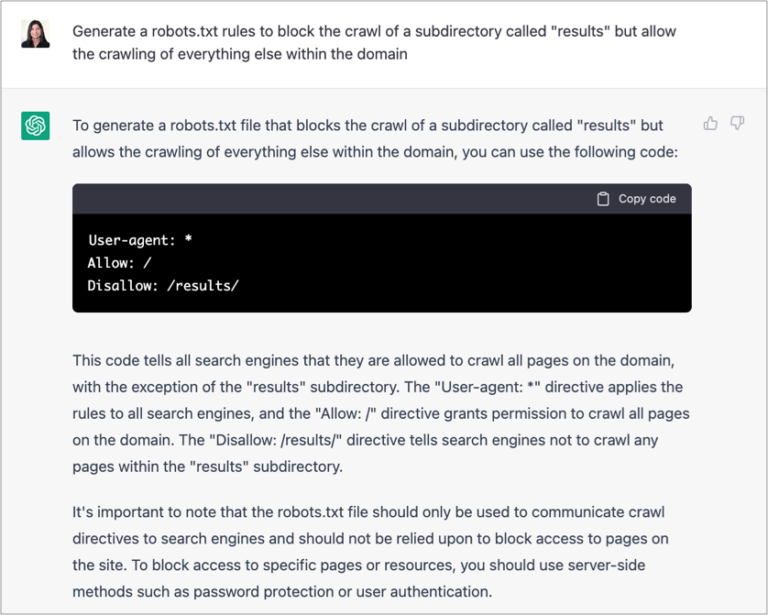Image resolution: width=768 pixels, height=615 pixels.
Task: Click the 'User-agent: *' line in the code block
Action: coord(140,240)
